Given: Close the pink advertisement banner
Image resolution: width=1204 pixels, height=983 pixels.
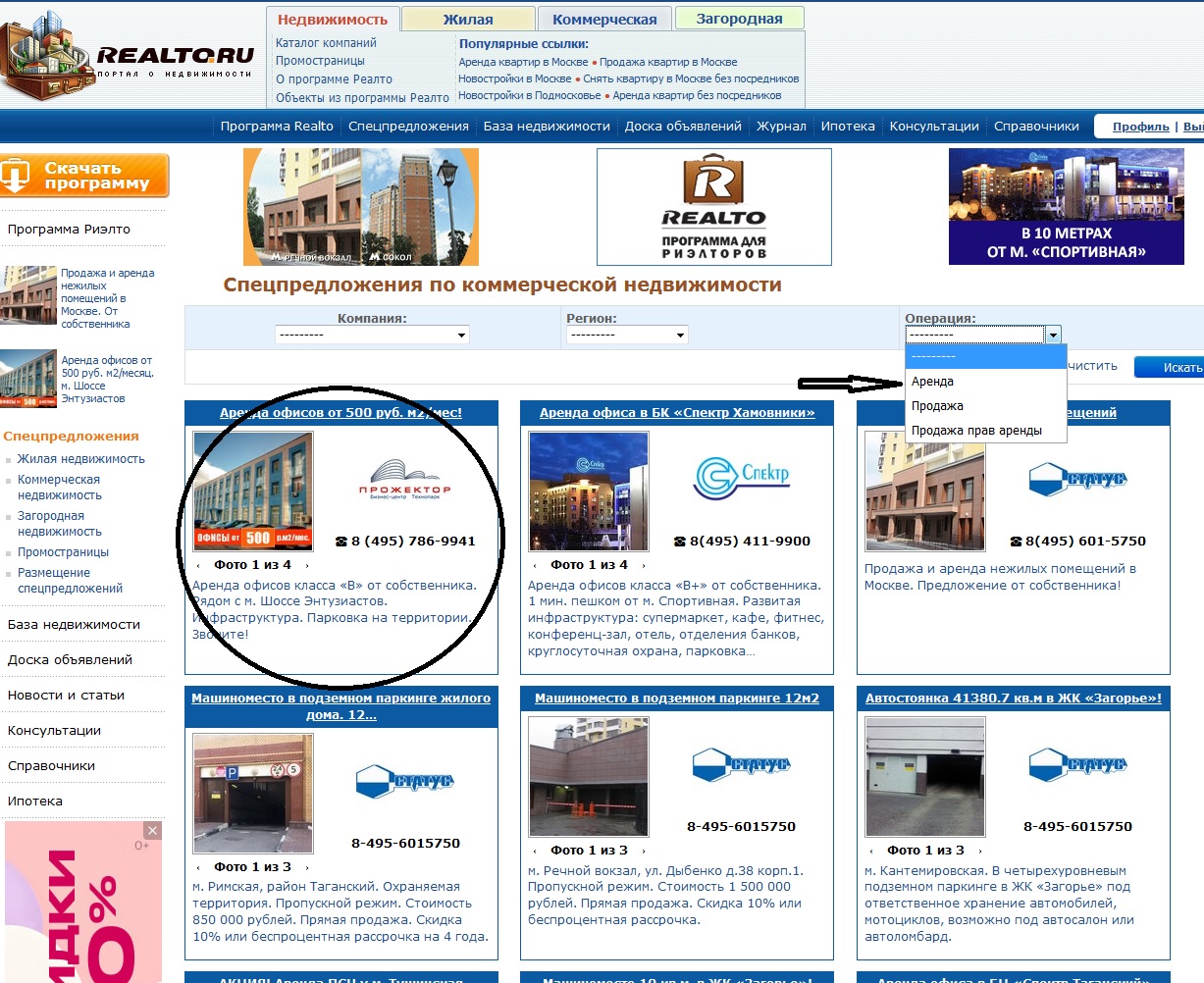Looking at the screenshot, I should pos(151,831).
